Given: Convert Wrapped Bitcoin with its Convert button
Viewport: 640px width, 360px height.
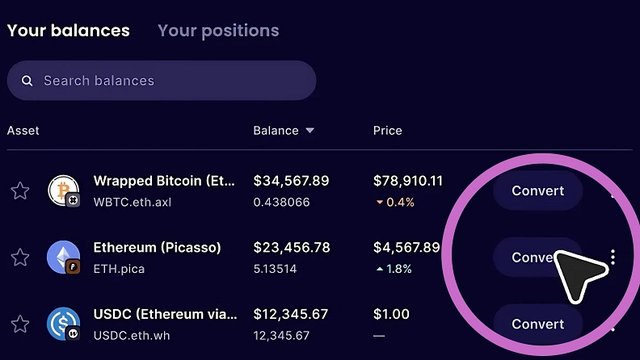Looking at the screenshot, I should pos(538,191).
